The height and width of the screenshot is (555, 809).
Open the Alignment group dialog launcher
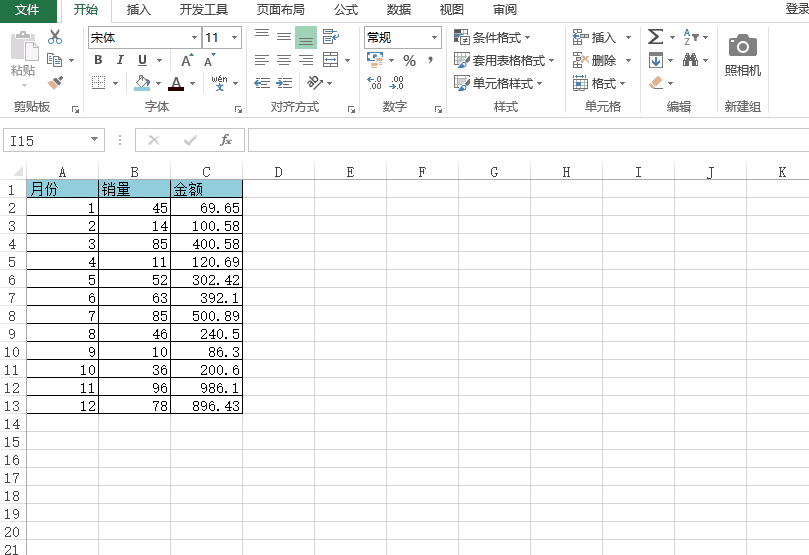pyautogui.click(x=351, y=109)
